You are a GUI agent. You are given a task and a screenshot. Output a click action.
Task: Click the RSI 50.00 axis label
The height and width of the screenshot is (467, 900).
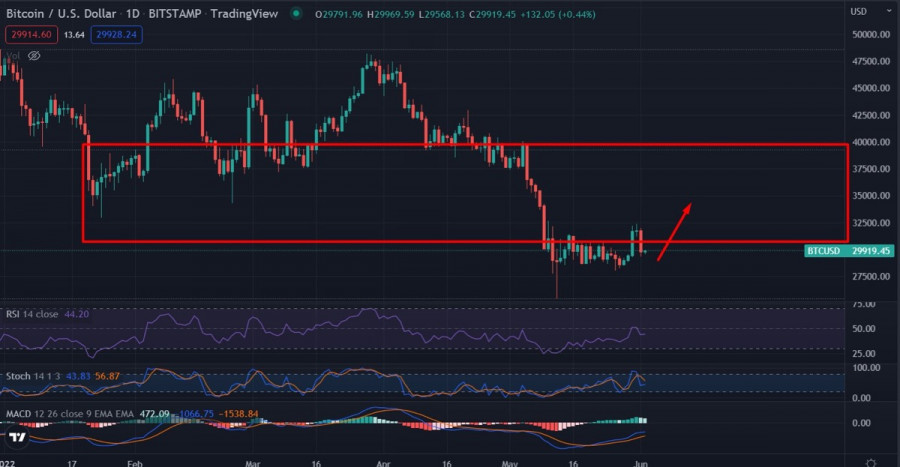point(864,329)
